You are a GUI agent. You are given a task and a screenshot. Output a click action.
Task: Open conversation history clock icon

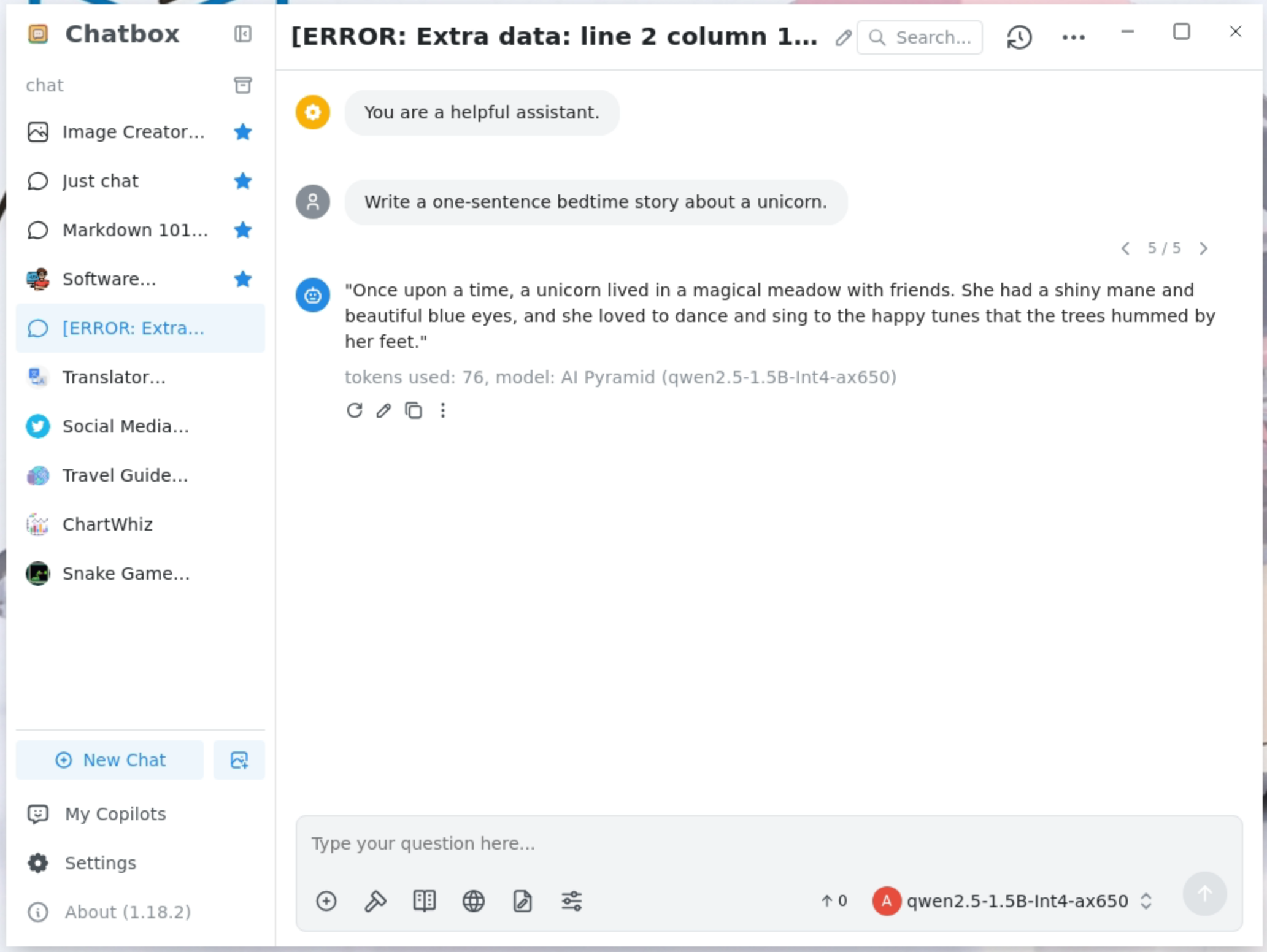click(x=1019, y=37)
